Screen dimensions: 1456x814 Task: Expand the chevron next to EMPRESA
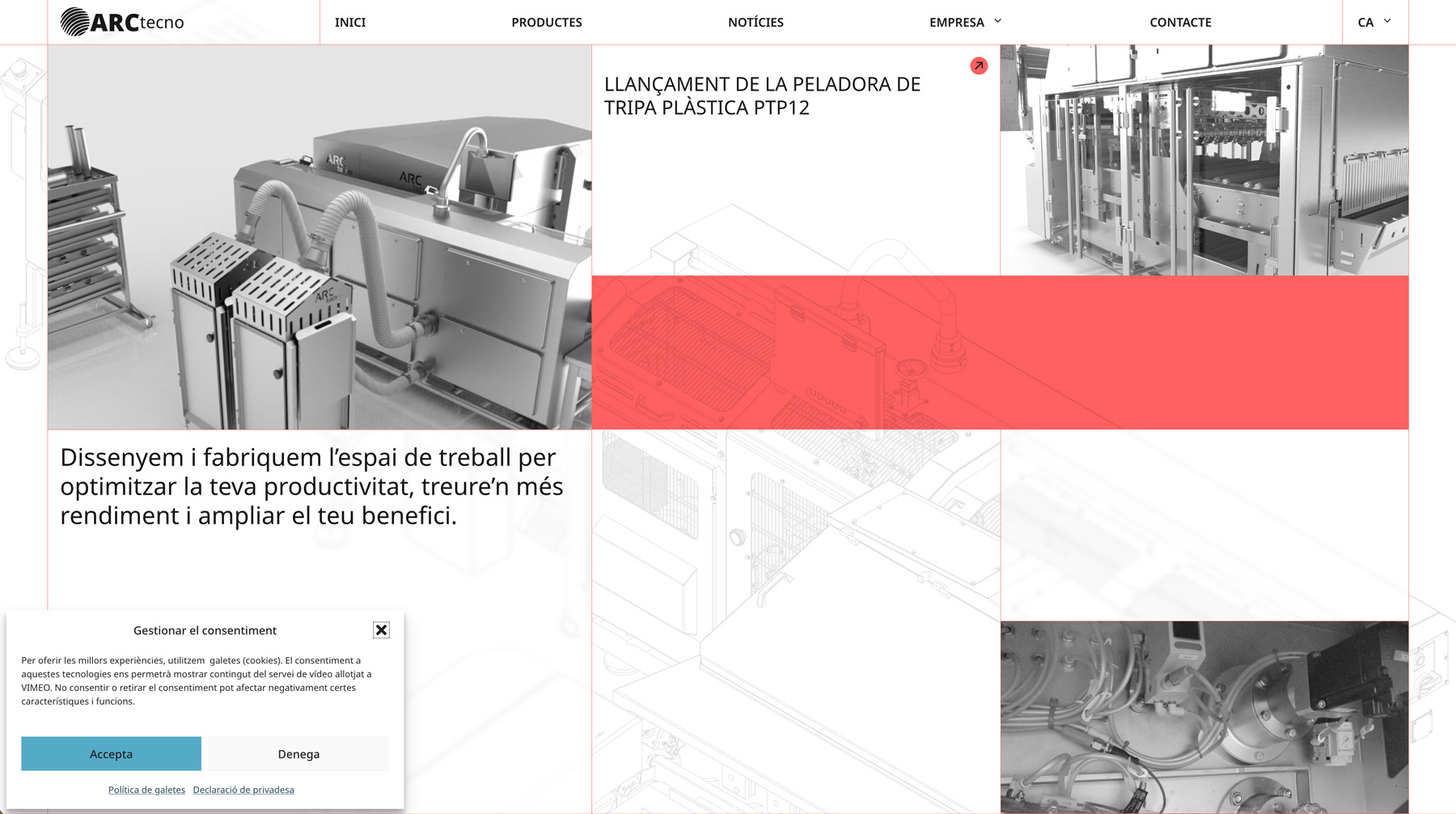(x=997, y=21)
